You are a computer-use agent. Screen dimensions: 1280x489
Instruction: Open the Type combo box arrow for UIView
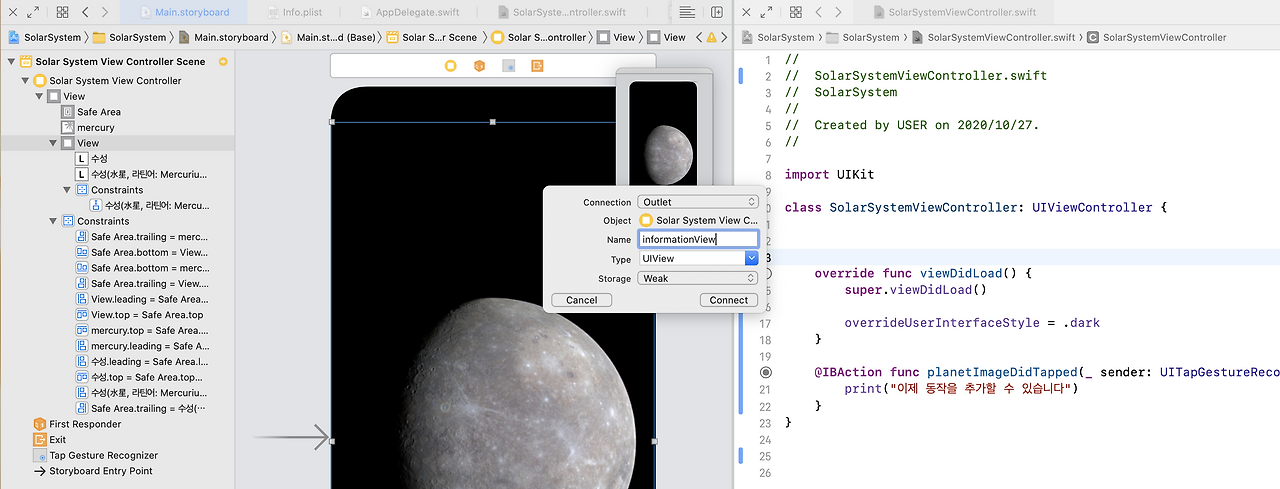[x=751, y=259]
